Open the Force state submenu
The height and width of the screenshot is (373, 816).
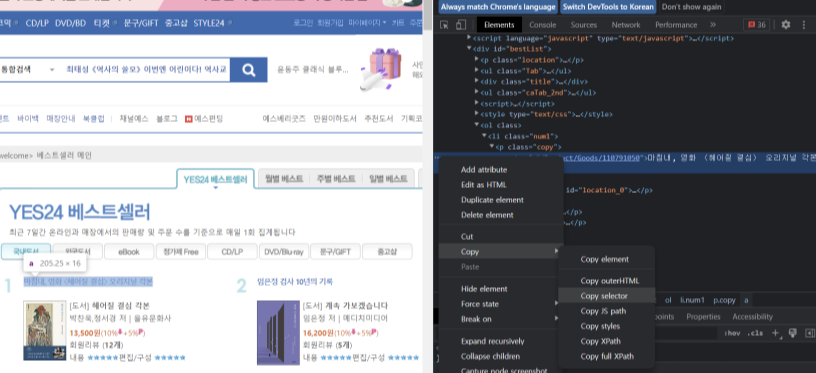pyautogui.click(x=501, y=304)
